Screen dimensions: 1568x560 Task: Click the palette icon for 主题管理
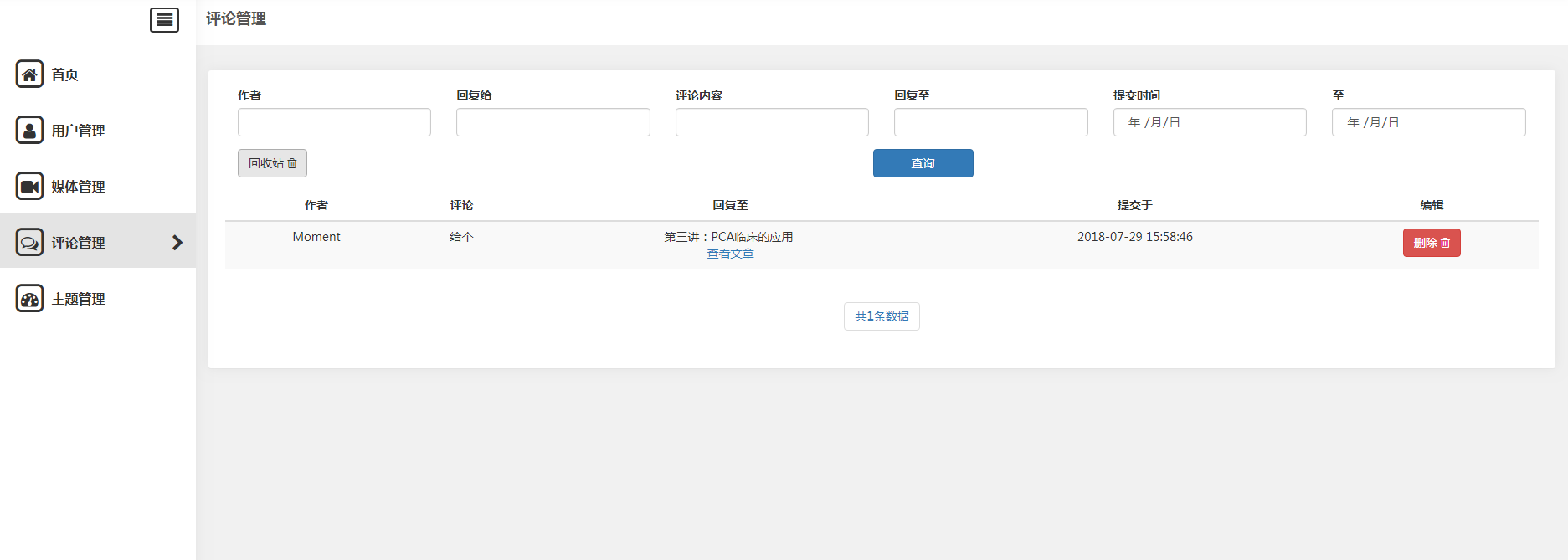tap(29, 298)
